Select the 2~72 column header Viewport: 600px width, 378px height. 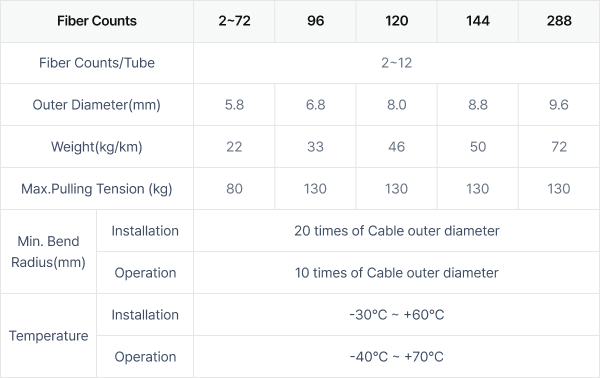click(x=234, y=21)
